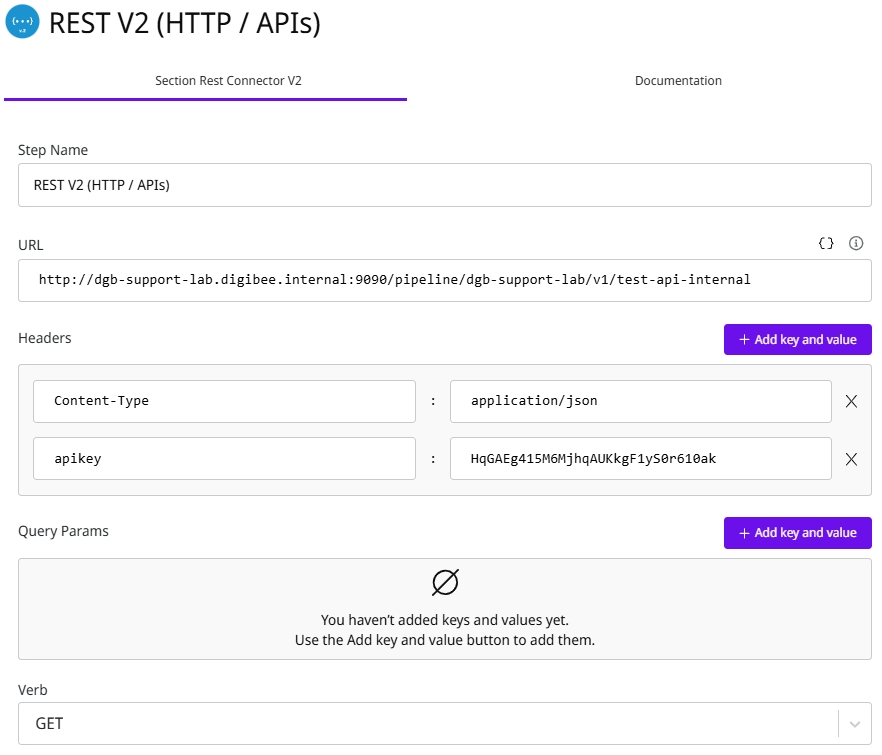Remove the Content-Type header row

tap(852, 401)
